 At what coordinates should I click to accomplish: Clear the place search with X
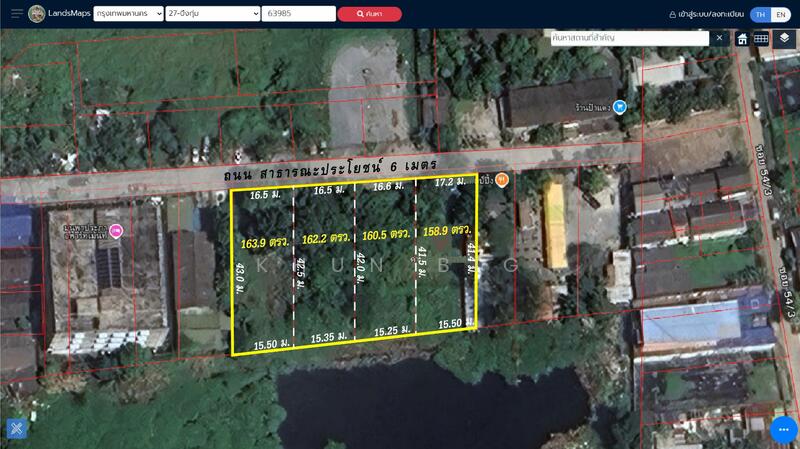point(719,38)
